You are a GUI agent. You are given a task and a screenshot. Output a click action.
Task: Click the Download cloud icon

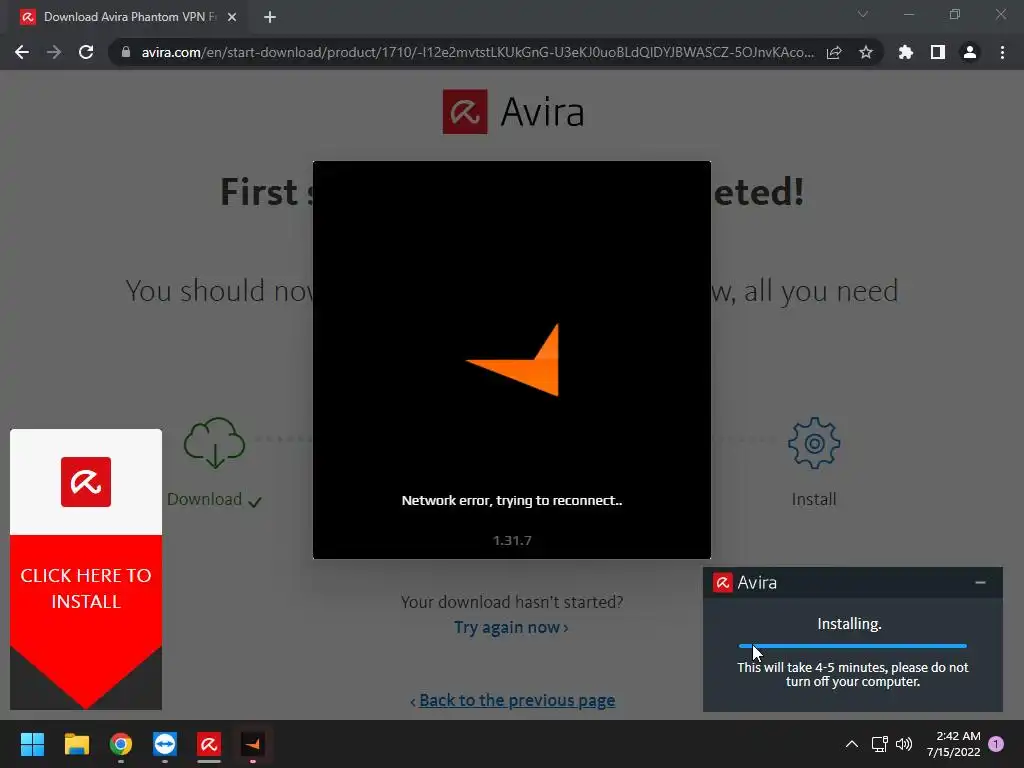(x=214, y=443)
